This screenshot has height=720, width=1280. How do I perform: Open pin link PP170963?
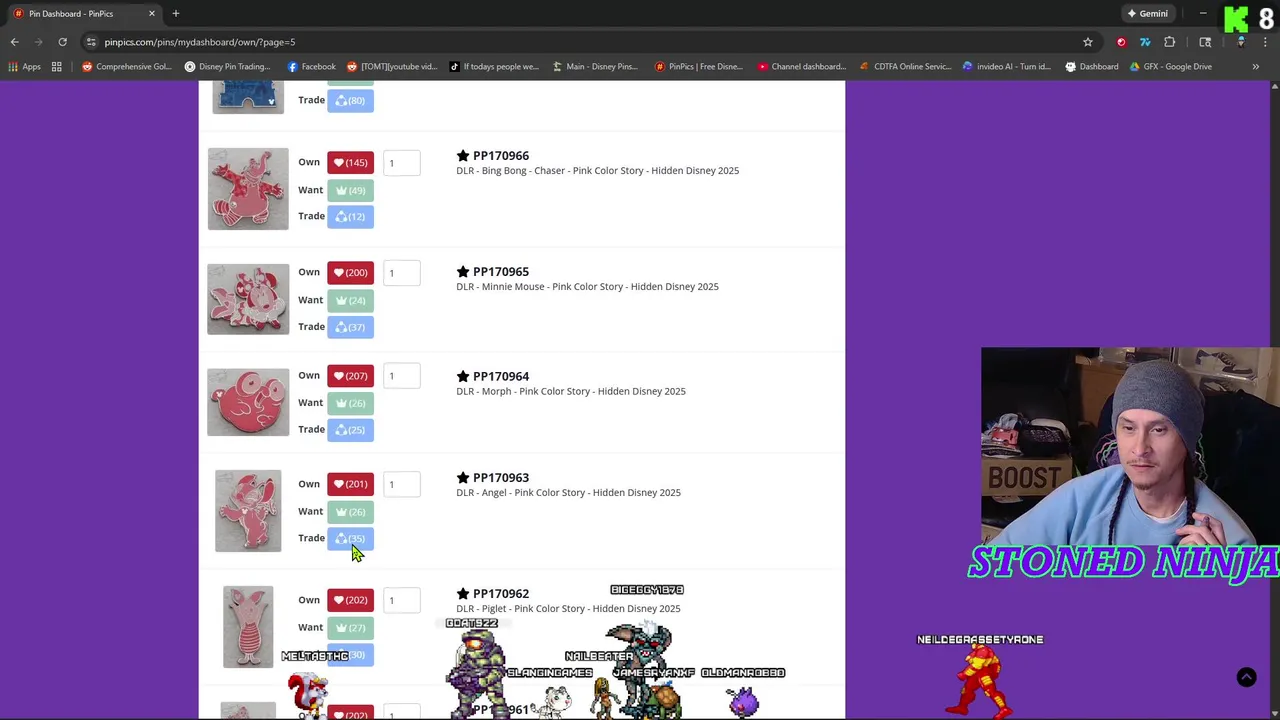[x=501, y=478]
